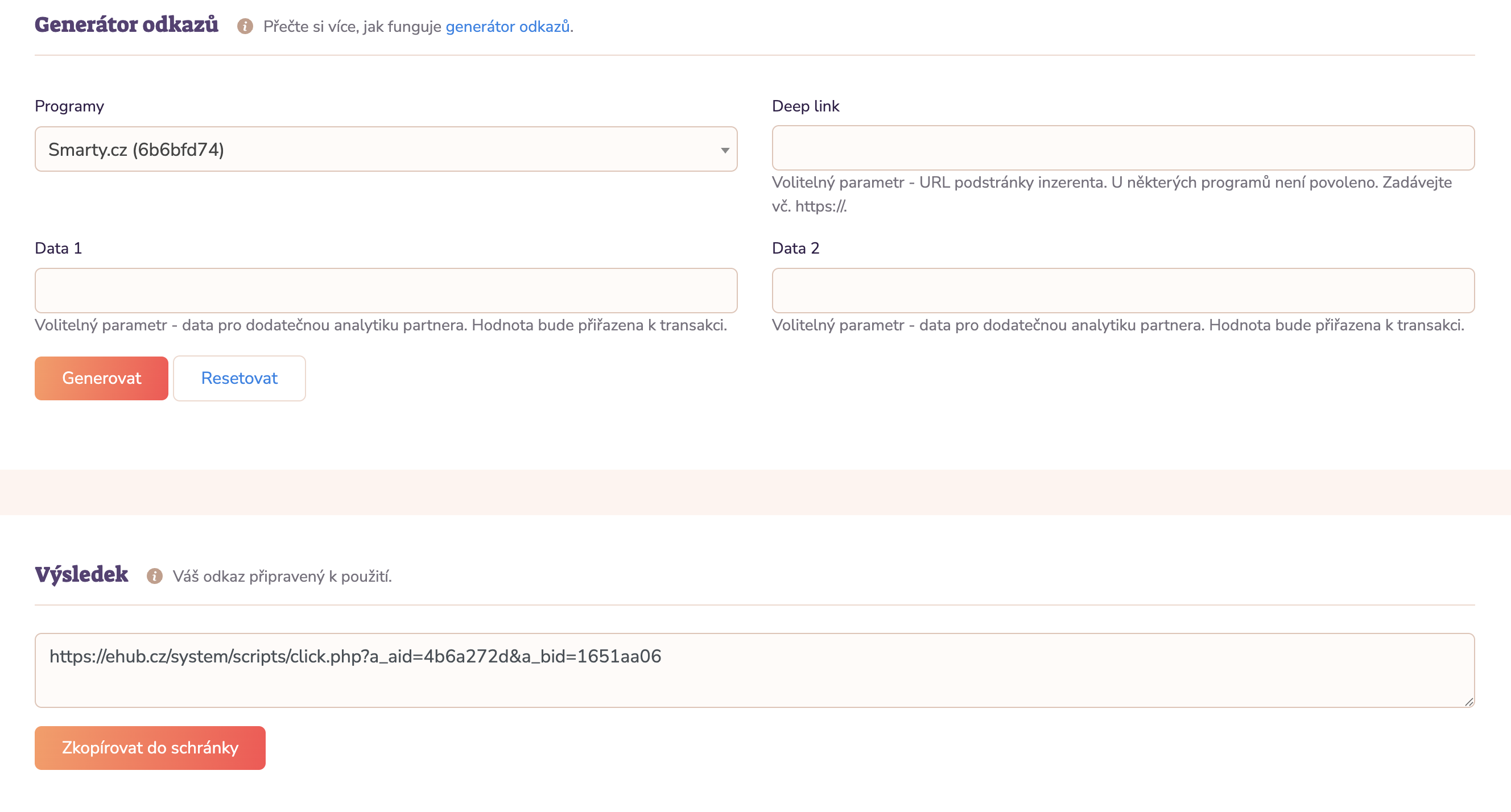Click the result textarea resize handle
The image size is (1511, 812).
(x=1468, y=701)
